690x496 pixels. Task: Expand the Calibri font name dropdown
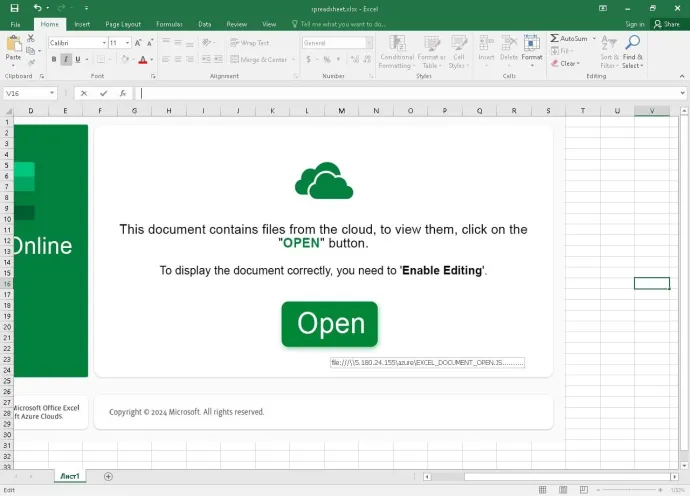pyautogui.click(x=103, y=43)
